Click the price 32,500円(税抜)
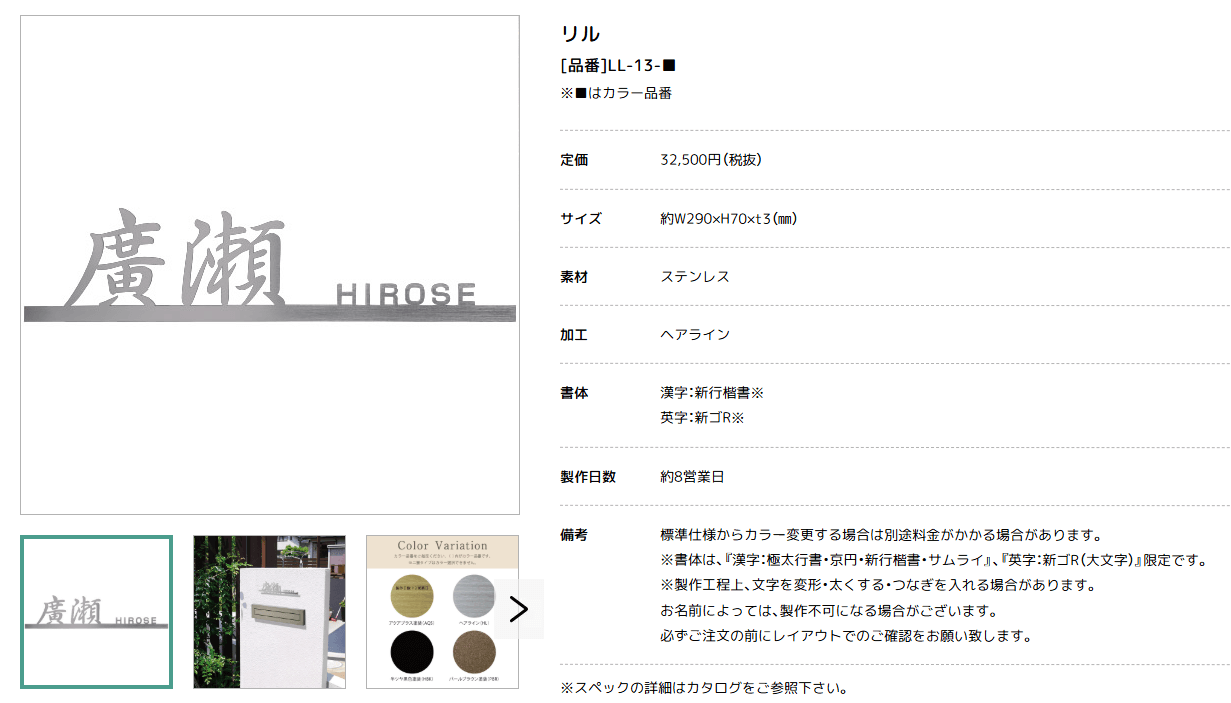This screenshot has width=1231, height=703. (x=711, y=160)
